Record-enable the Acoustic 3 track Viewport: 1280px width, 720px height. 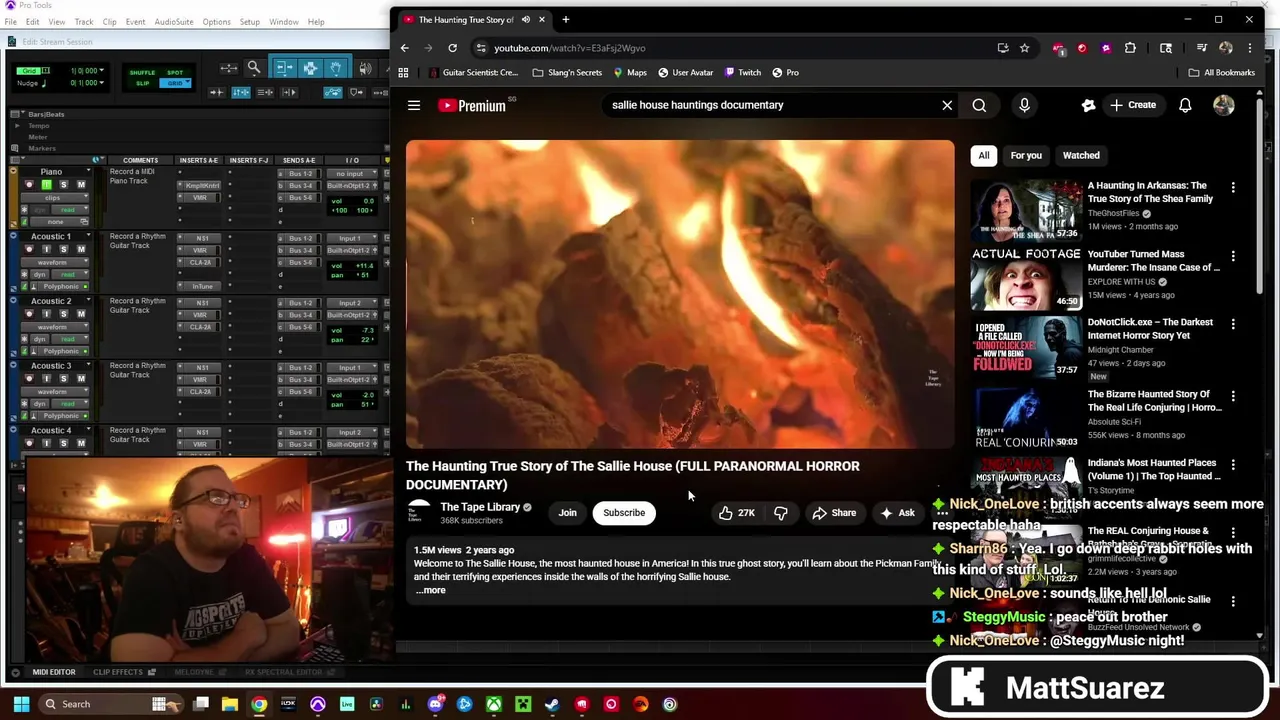tap(29, 379)
